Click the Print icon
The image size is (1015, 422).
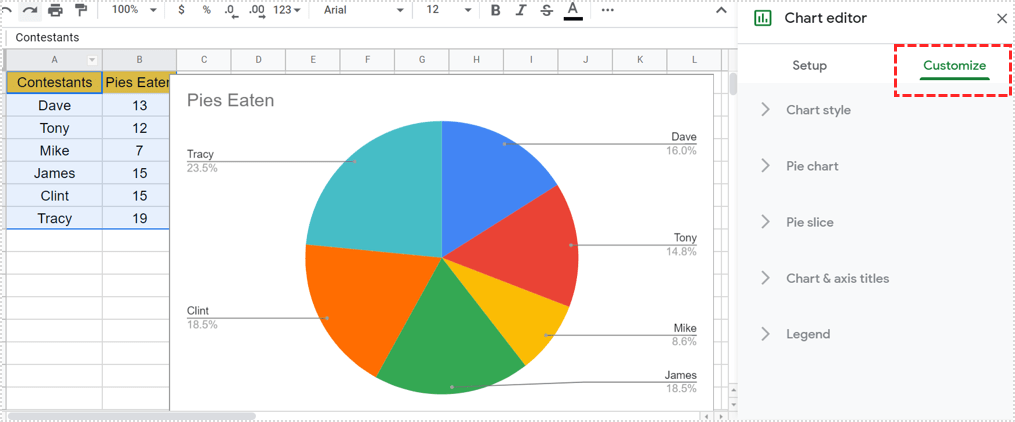(55, 10)
